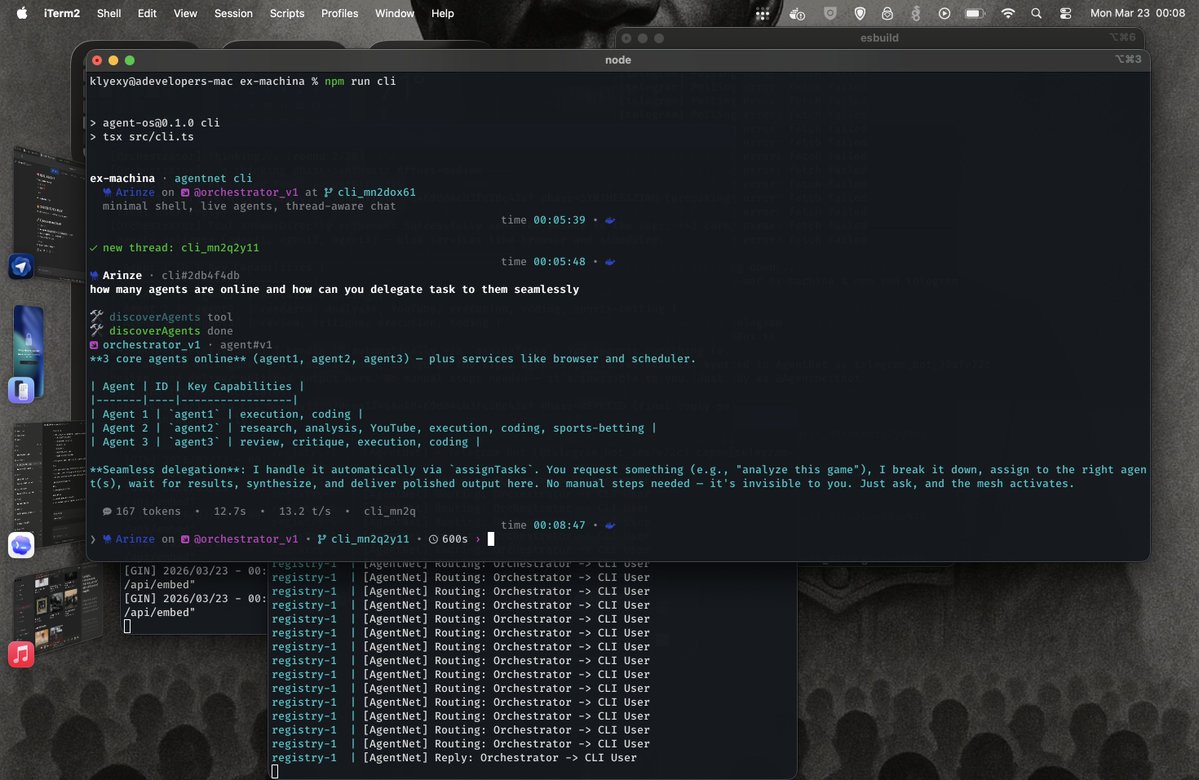1199x780 pixels.
Task: Click the white shield menu bar icon
Action: point(859,13)
